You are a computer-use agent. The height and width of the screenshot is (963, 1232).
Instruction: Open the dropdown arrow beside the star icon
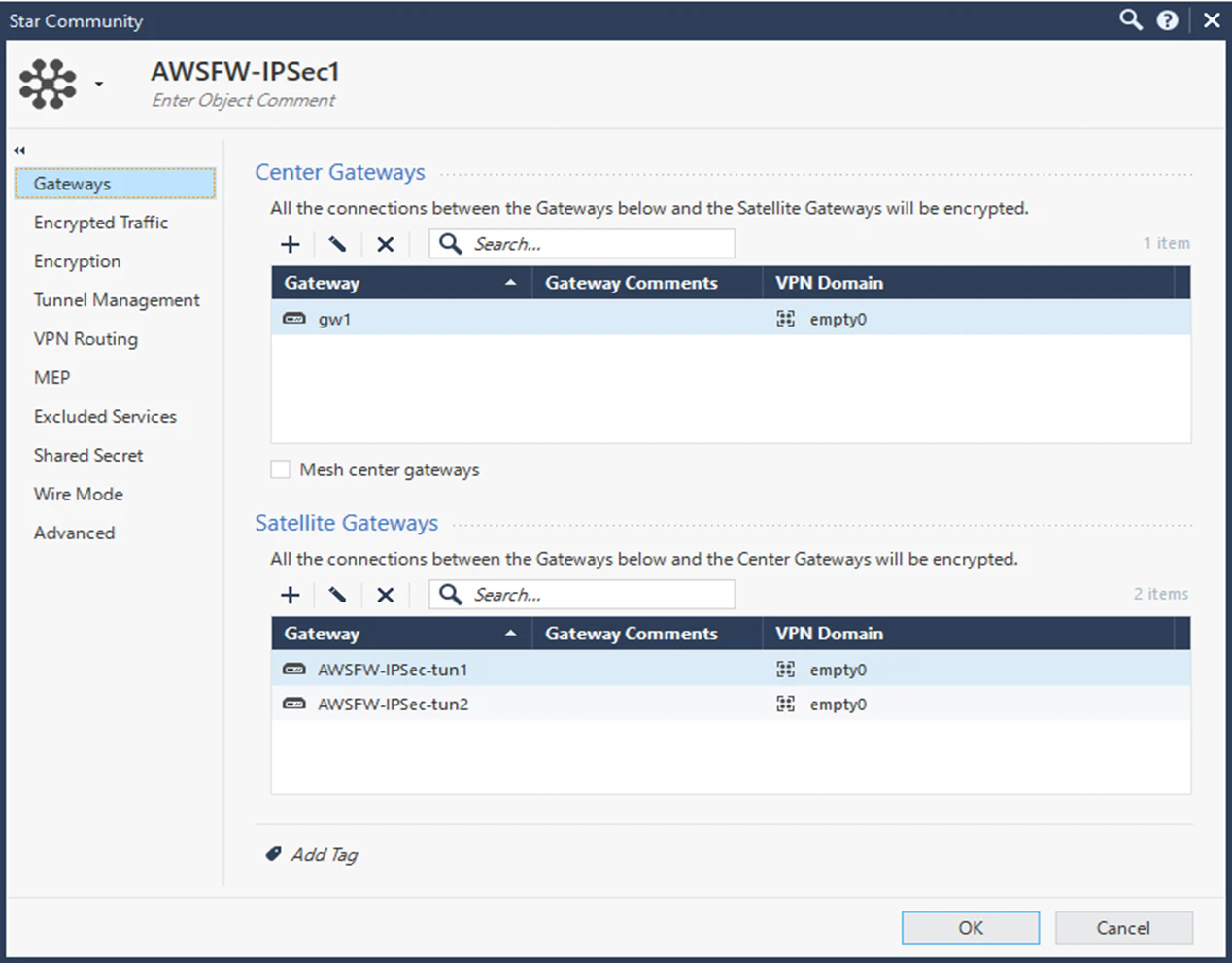point(99,85)
